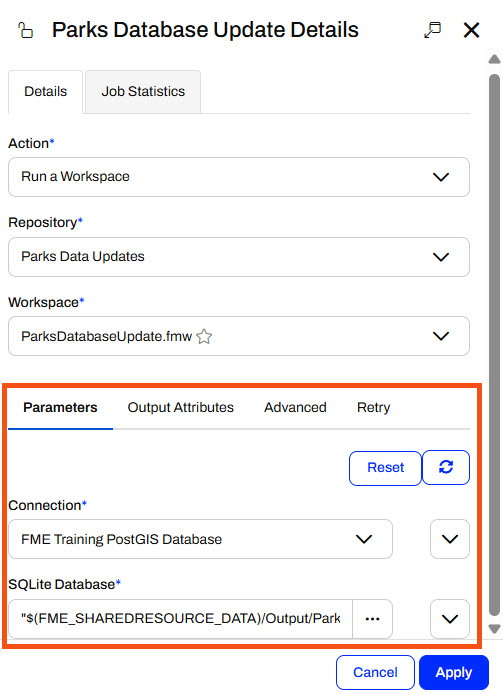Expand the options arrow beside SQLite Database field
This screenshot has height=695, width=503.
tap(450, 619)
